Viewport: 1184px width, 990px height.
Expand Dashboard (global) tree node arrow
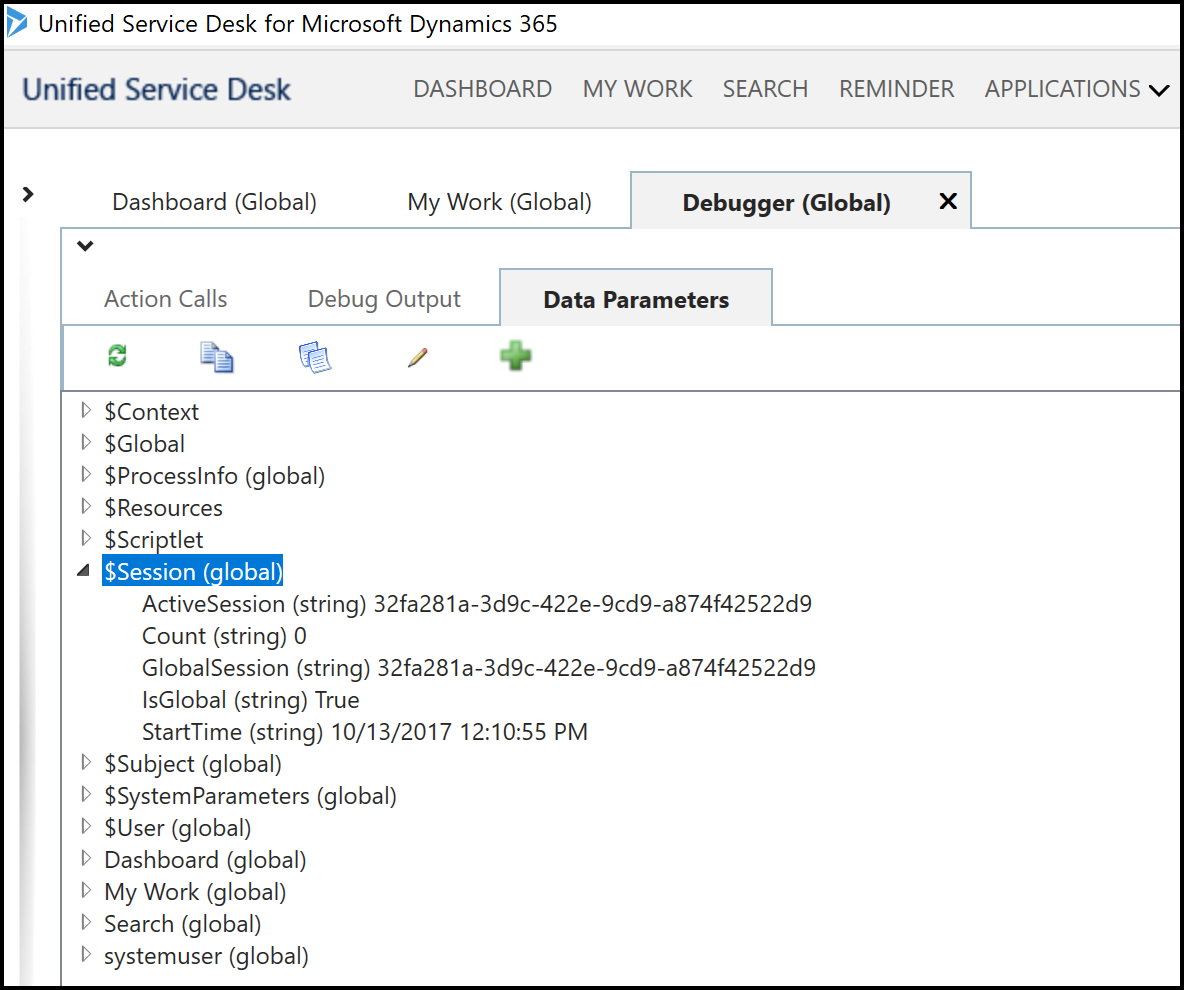(x=86, y=858)
